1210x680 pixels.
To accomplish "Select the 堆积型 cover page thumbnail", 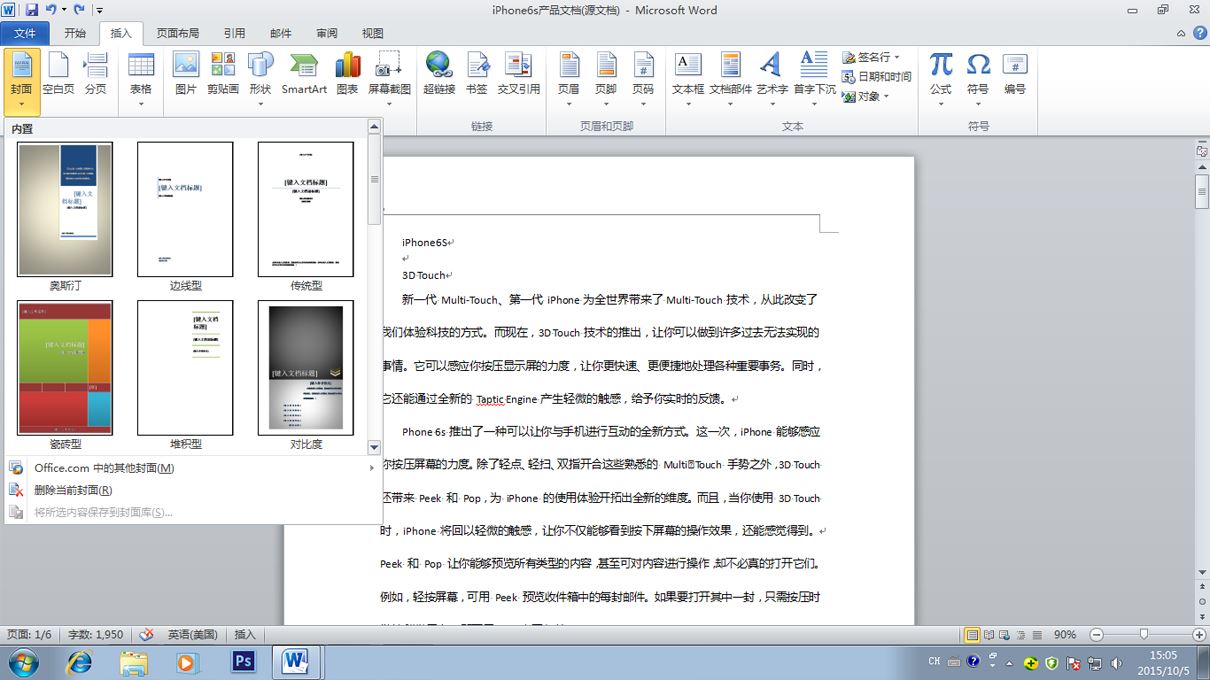I will [x=185, y=368].
